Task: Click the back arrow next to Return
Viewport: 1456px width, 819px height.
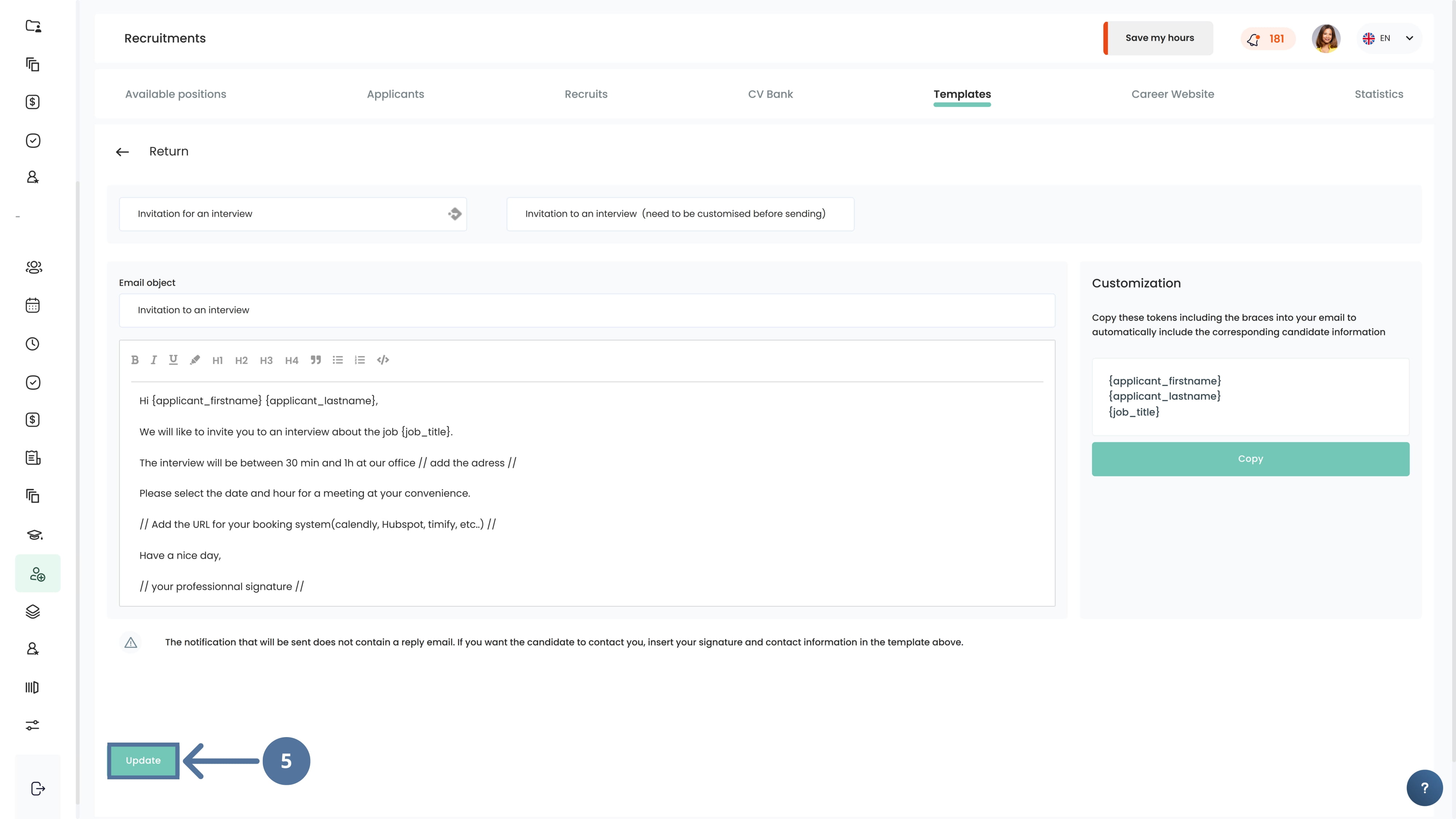Action: pyautogui.click(x=123, y=152)
